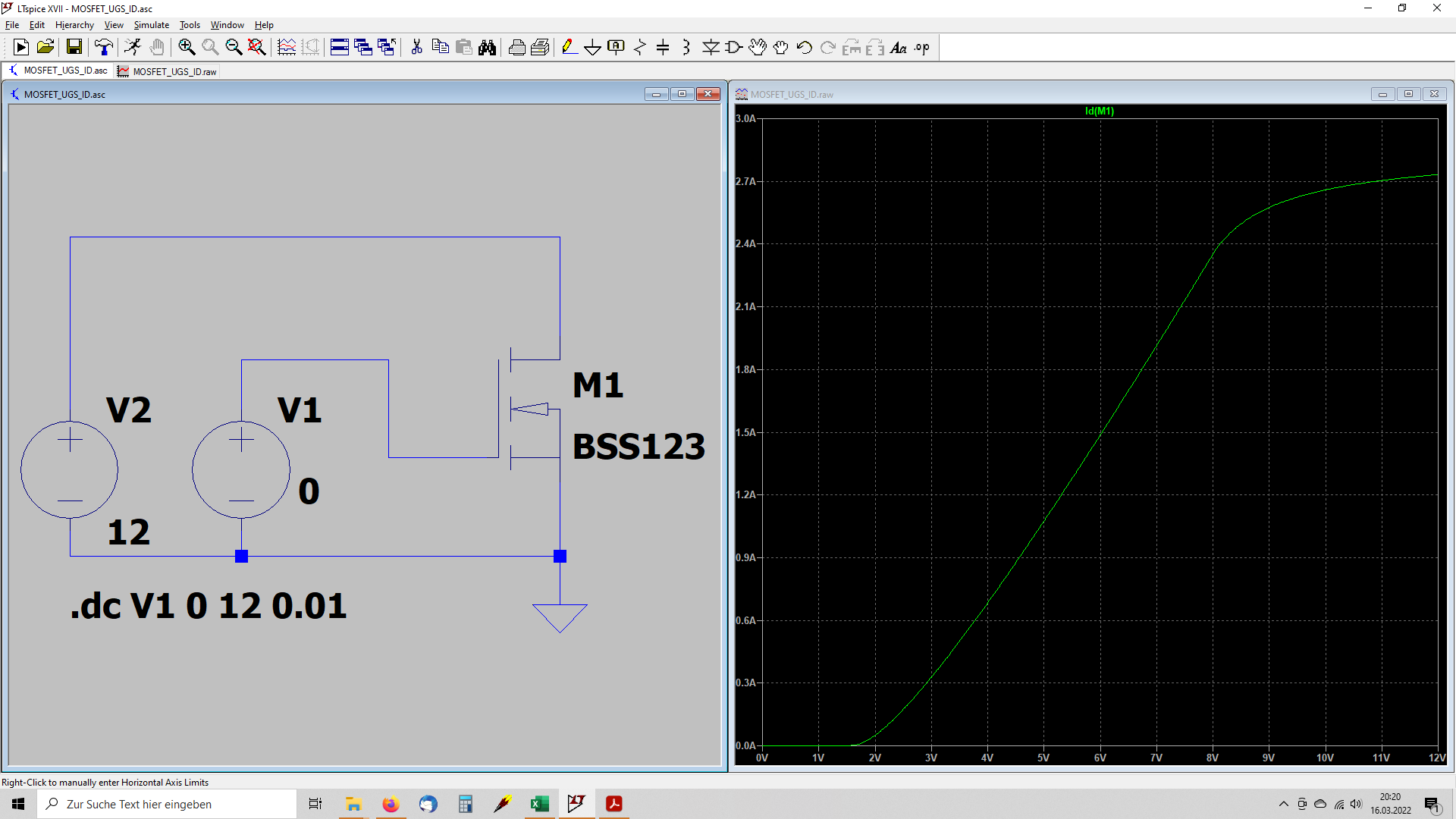Tile windows with the Tile icon
This screenshot has height=819, width=1456.
point(340,47)
